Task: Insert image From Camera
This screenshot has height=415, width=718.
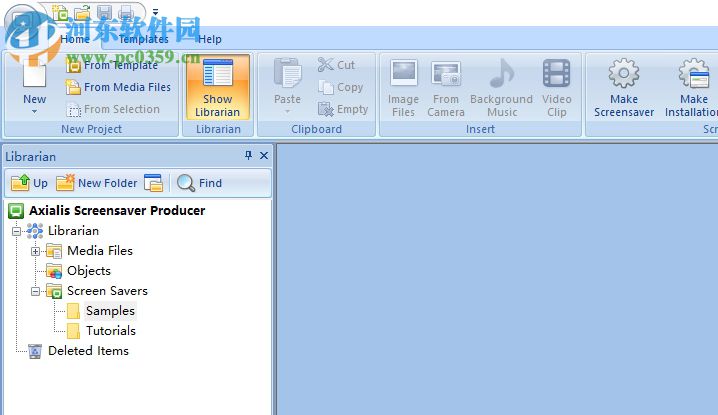Action: 446,87
